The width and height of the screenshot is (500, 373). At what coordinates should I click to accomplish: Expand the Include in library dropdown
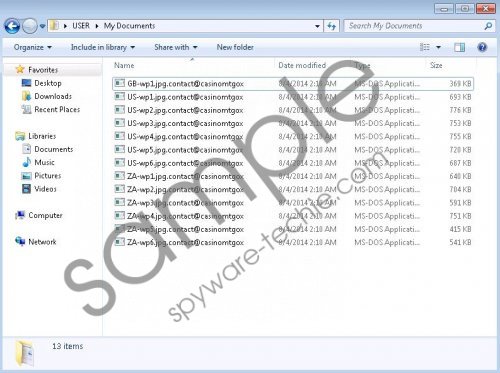point(103,47)
